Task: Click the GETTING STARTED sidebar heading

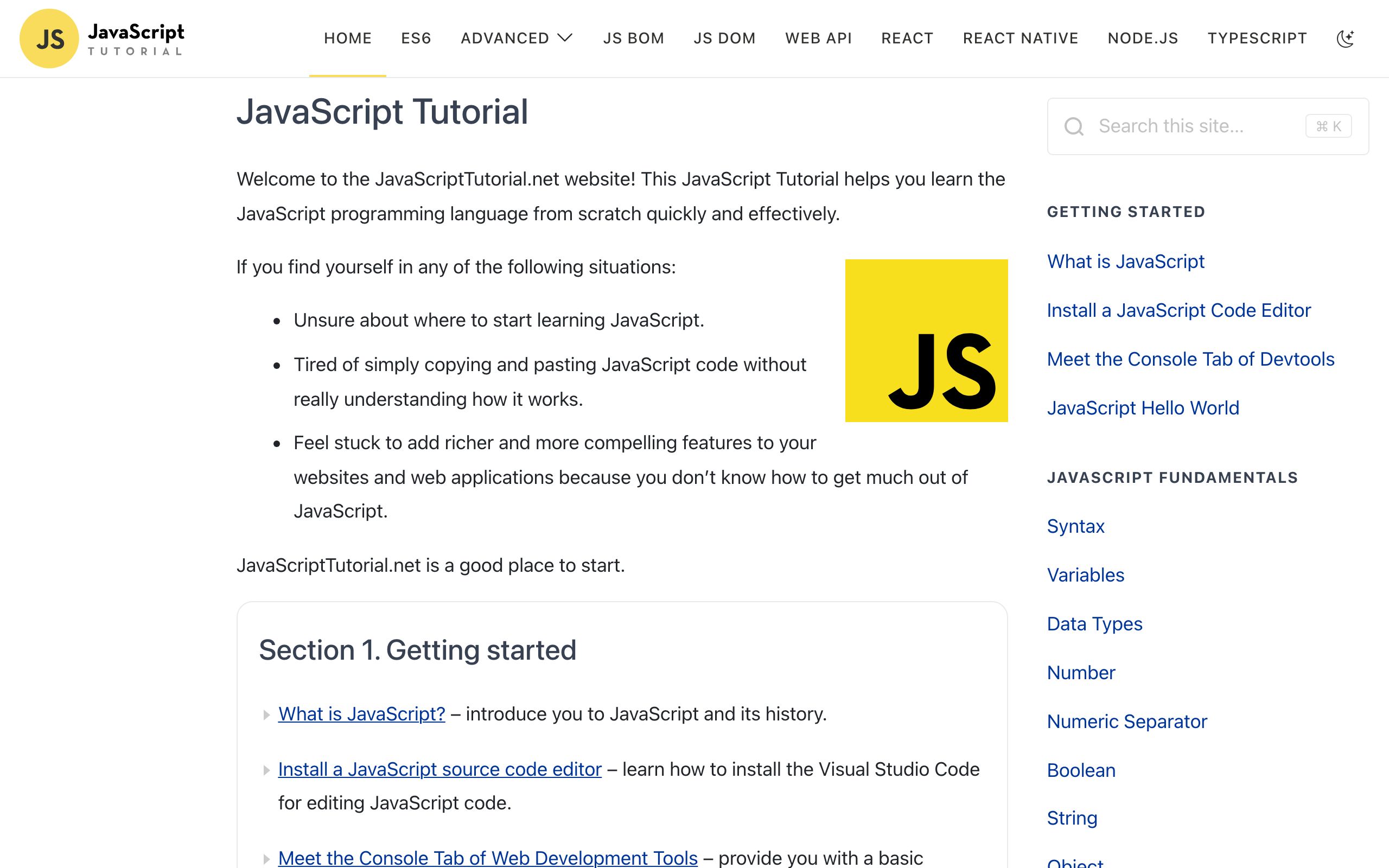Action: point(1125,212)
